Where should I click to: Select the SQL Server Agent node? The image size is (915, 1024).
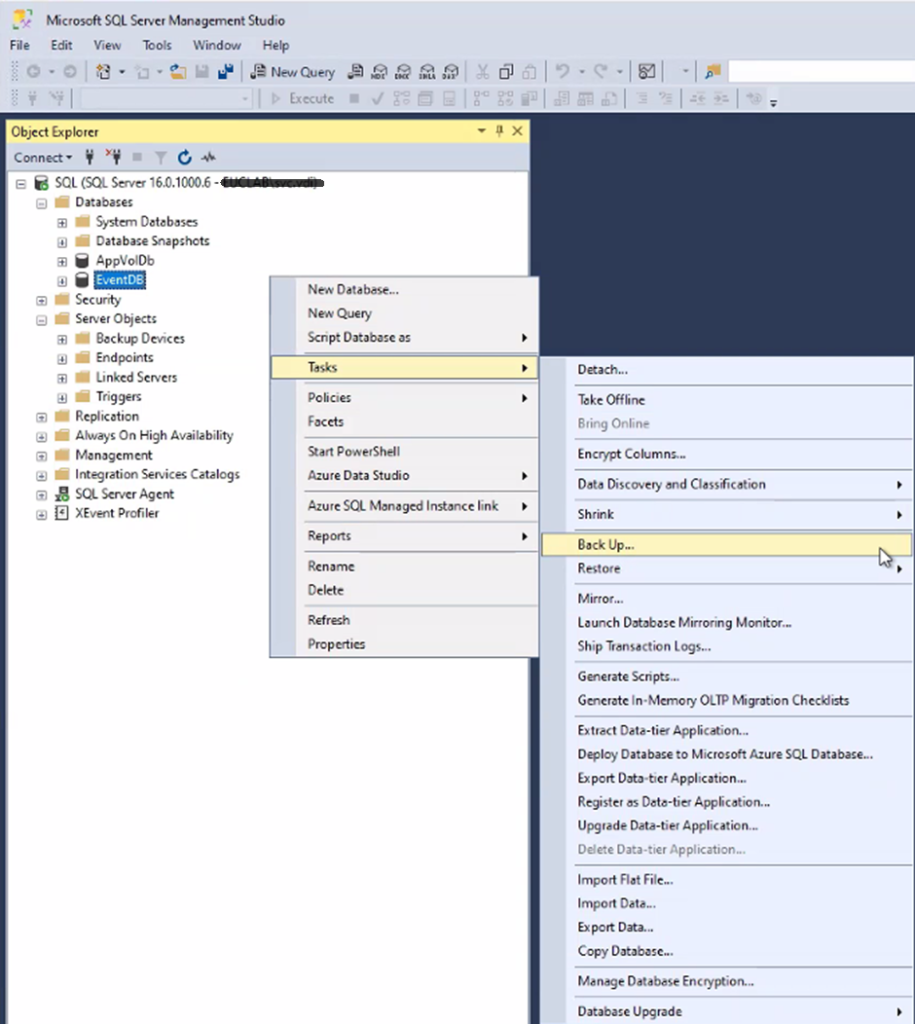pos(124,494)
